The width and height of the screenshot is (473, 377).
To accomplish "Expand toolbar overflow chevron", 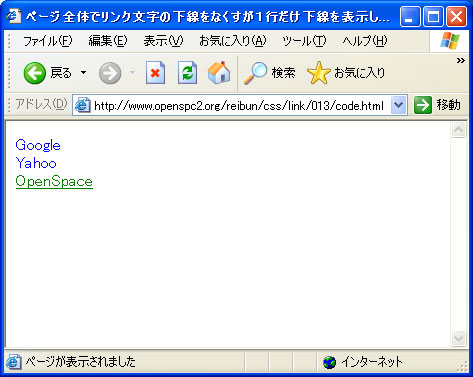I will tap(461, 61).
